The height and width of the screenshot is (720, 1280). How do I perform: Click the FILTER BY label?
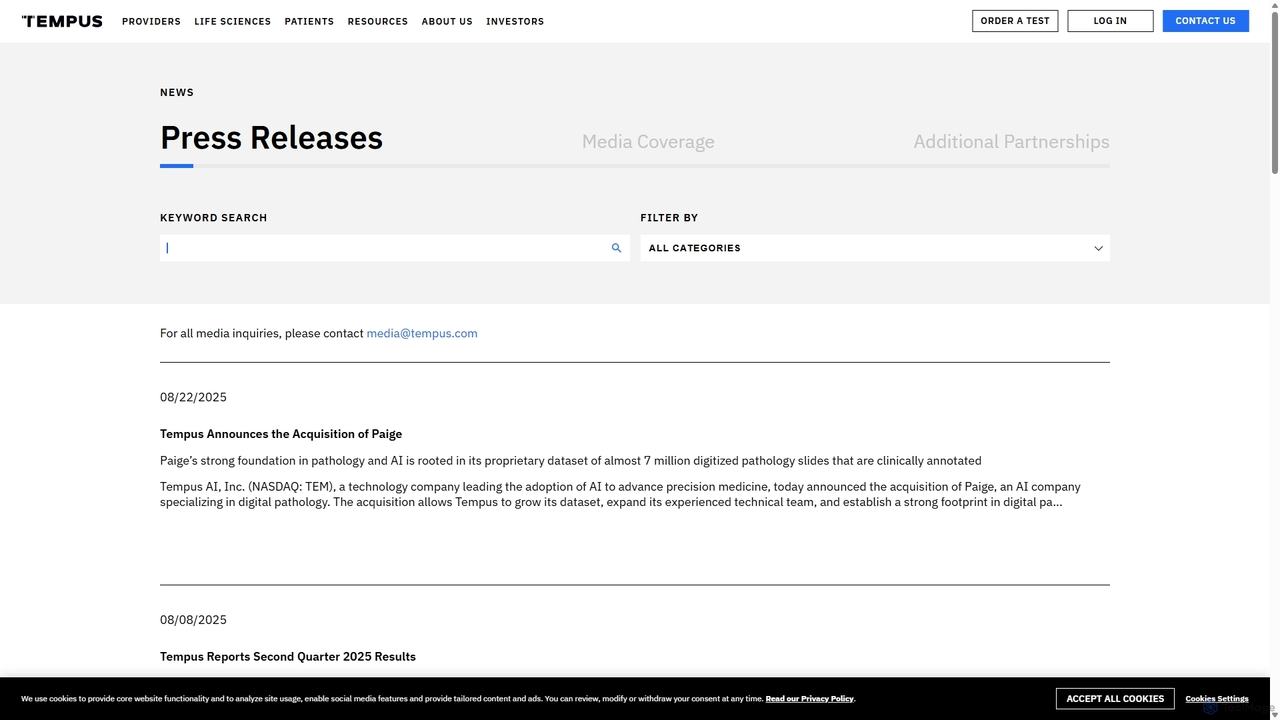(669, 218)
